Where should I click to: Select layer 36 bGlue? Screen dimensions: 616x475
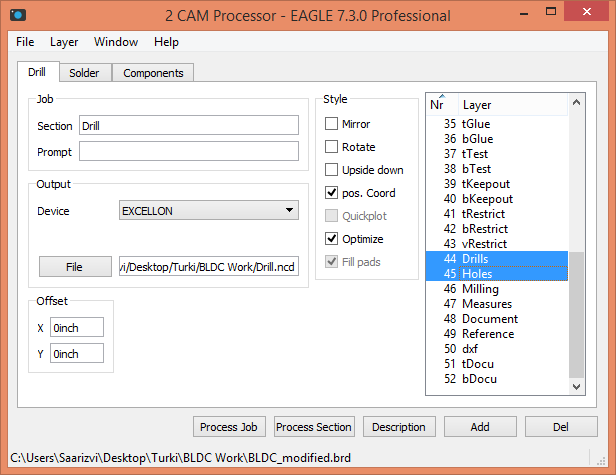[497, 139]
